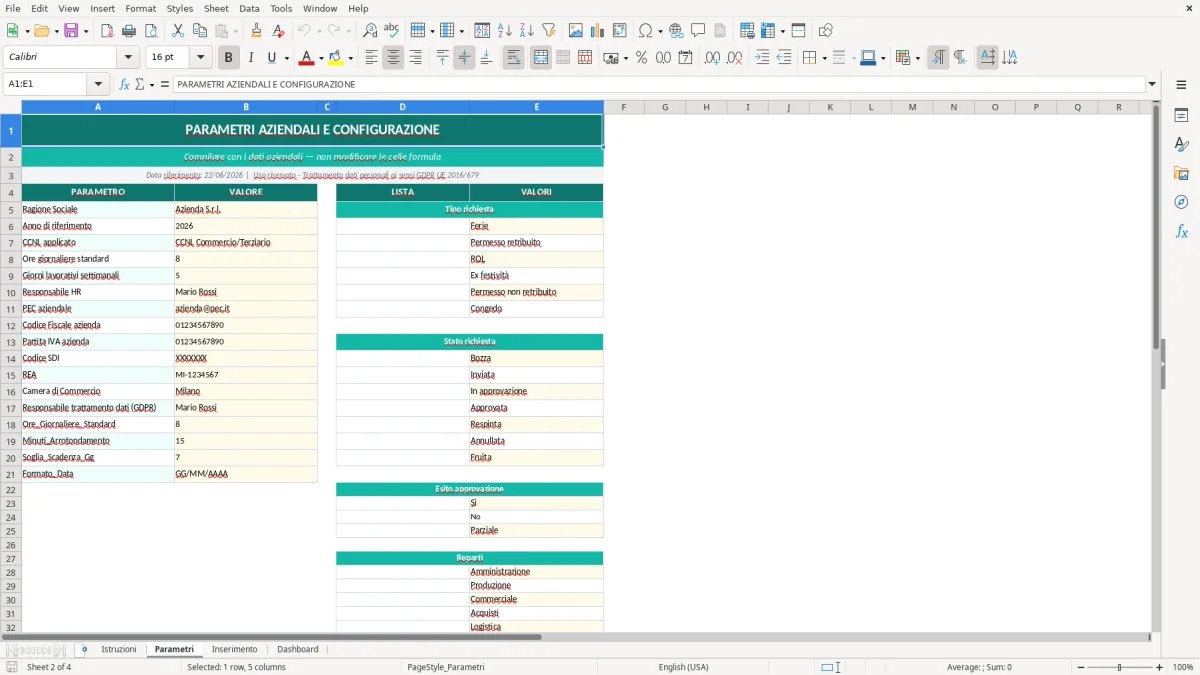Open the Data menu
This screenshot has width=1200, height=675.
click(249, 8)
